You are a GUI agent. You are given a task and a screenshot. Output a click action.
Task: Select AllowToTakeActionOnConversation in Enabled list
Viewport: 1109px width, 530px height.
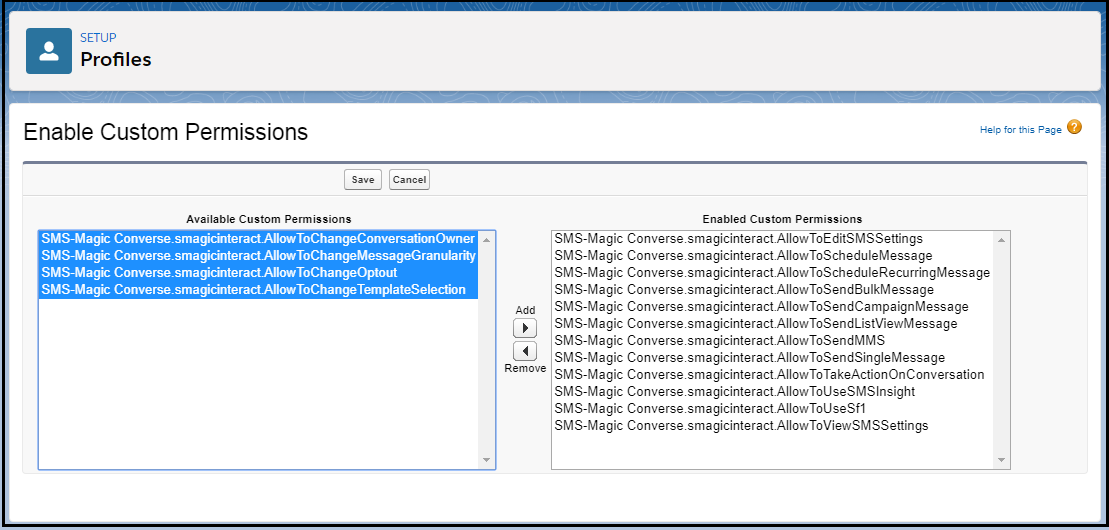click(772, 374)
